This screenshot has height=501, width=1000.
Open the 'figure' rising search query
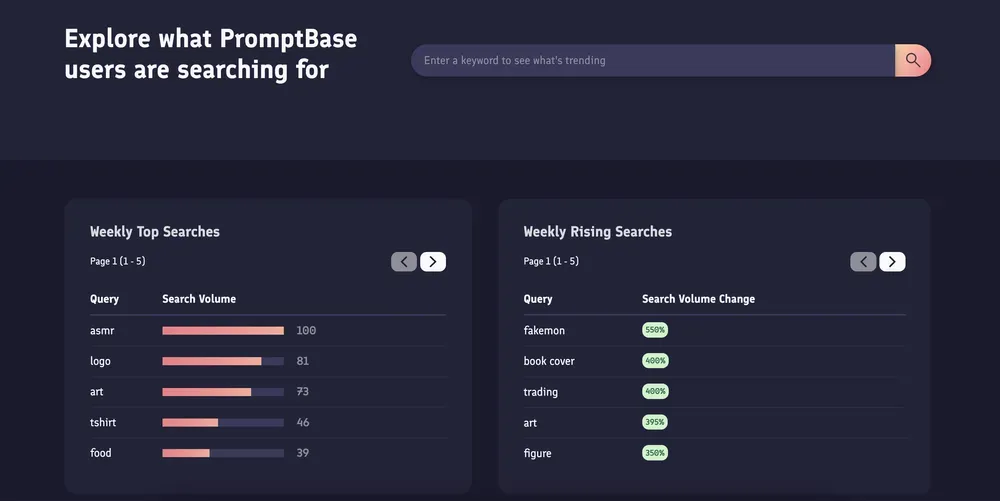[x=537, y=453]
